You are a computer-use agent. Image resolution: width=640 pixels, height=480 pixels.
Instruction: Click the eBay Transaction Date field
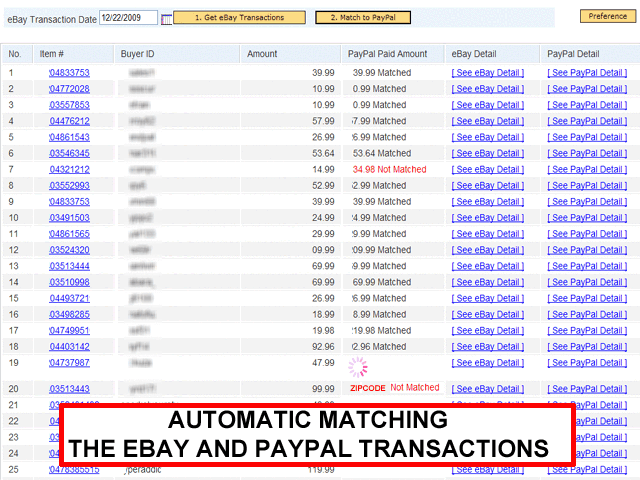(x=128, y=17)
